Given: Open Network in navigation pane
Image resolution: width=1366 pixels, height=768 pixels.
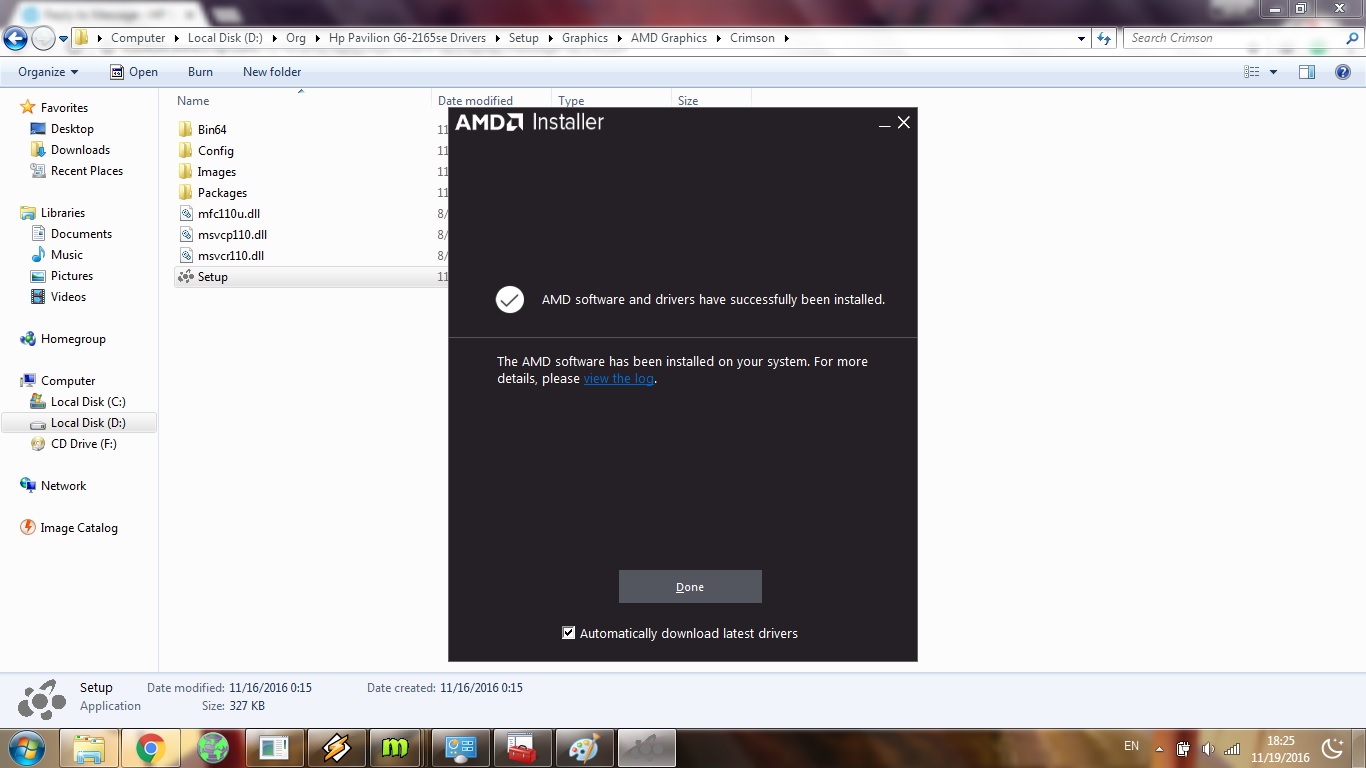Looking at the screenshot, I should coord(64,486).
